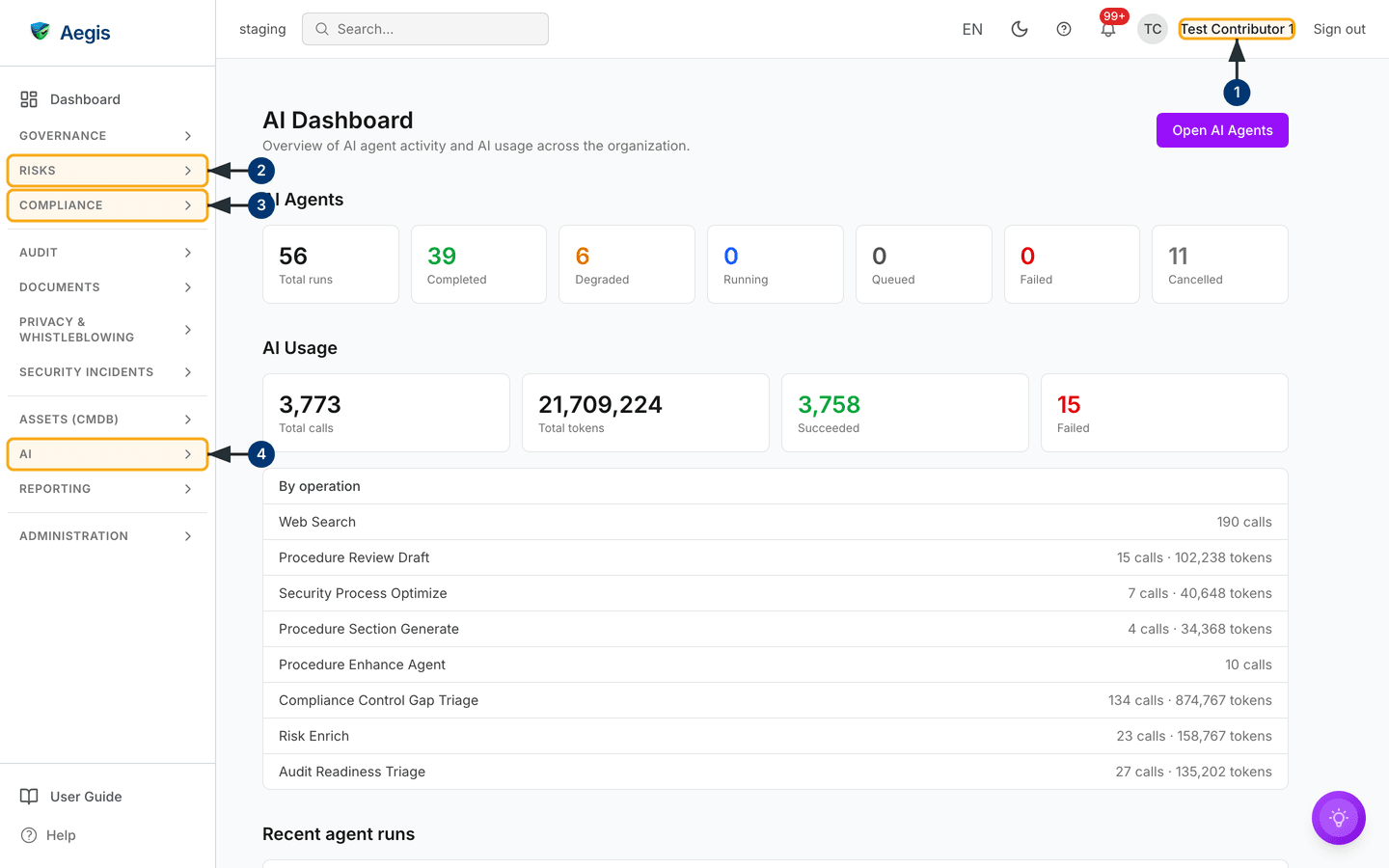Switch language via EN button
Viewport: 1389px width, 868px height.
972,29
